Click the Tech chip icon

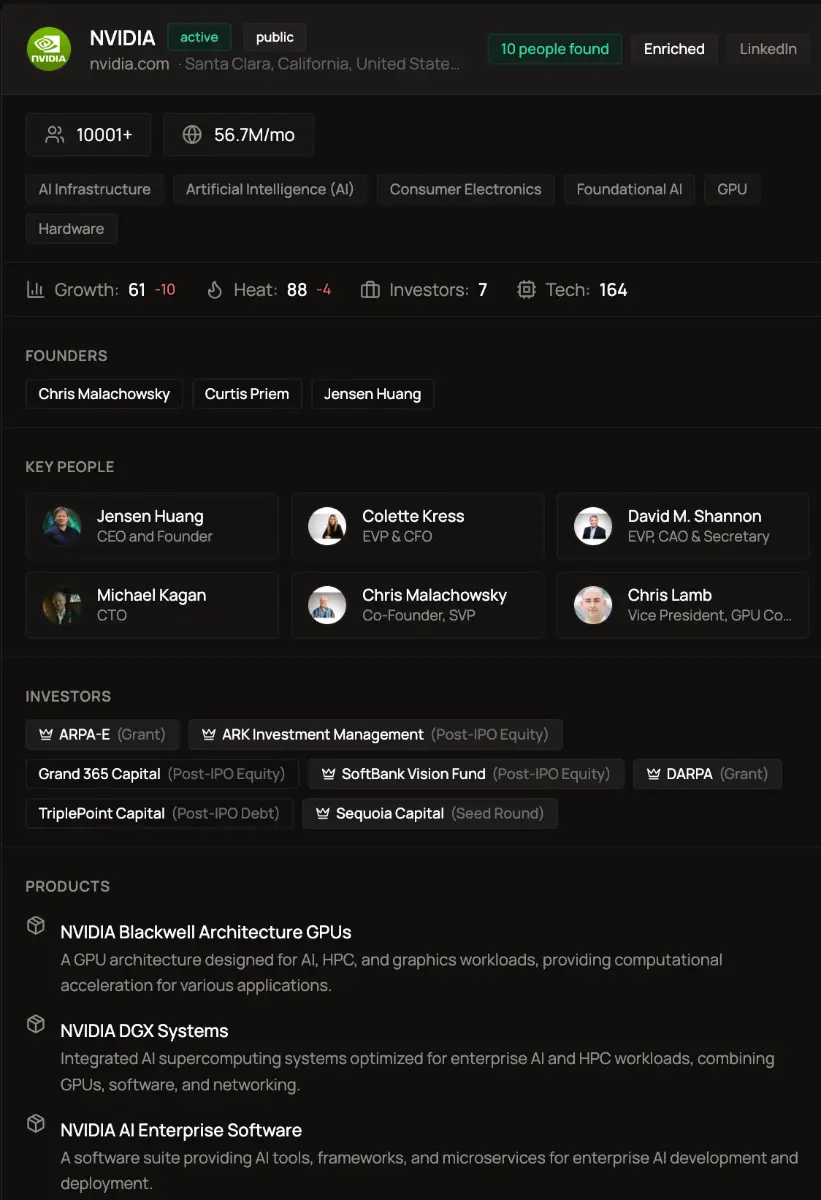[526, 289]
